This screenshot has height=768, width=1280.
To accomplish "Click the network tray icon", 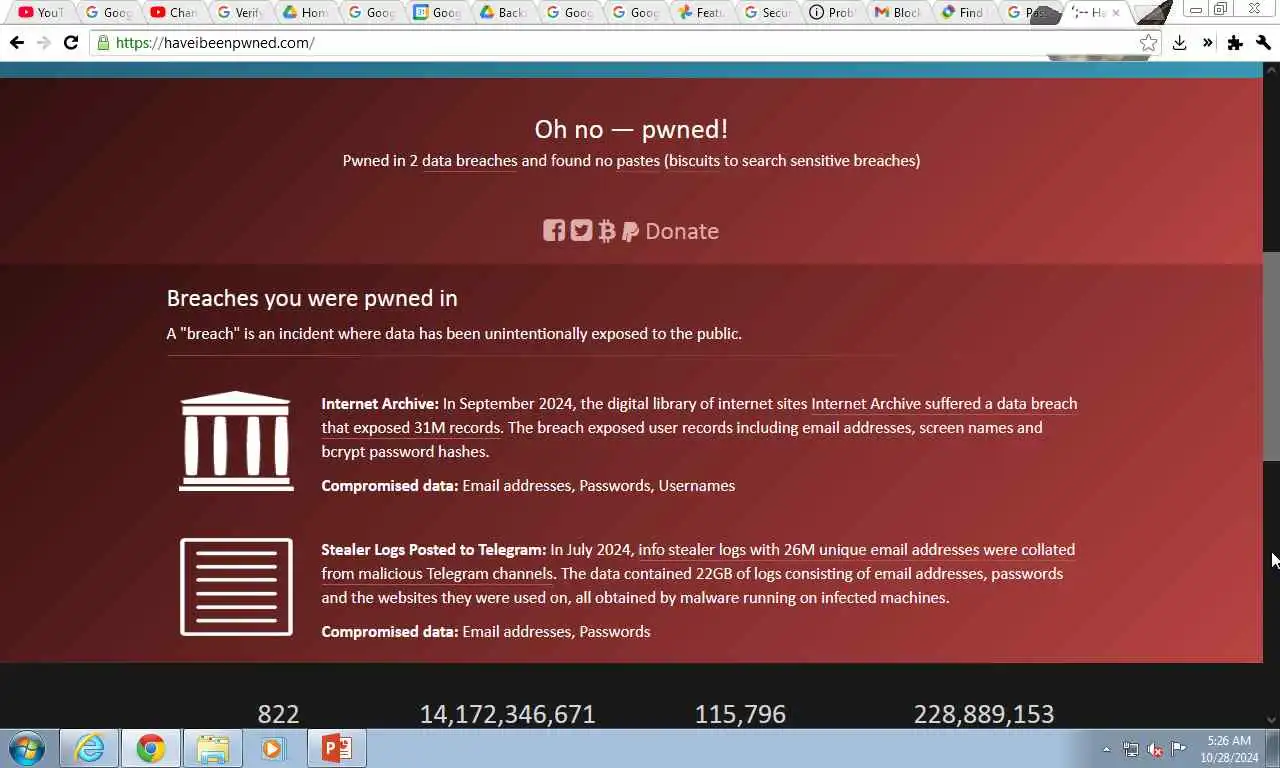I will [x=1131, y=749].
